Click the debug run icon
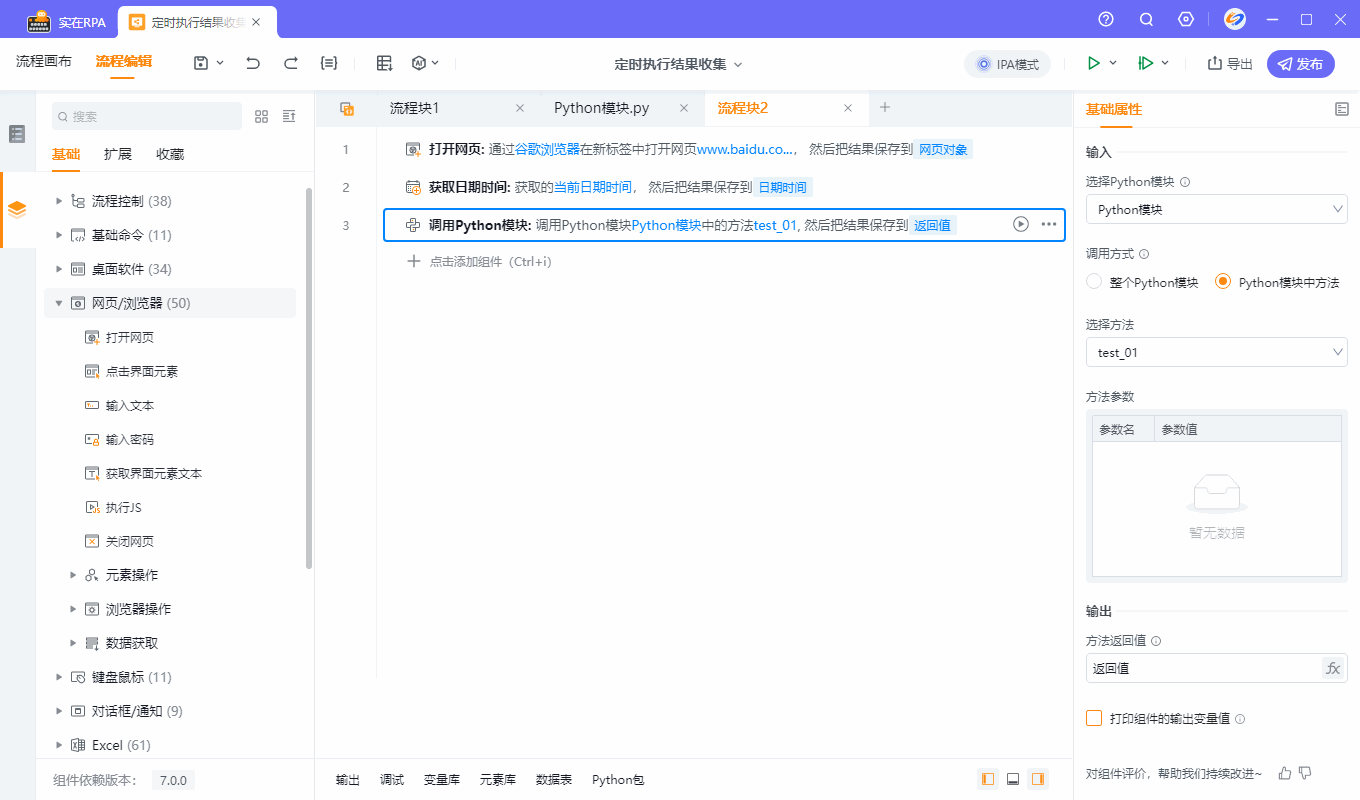The height and width of the screenshot is (800, 1360). click(x=1143, y=62)
